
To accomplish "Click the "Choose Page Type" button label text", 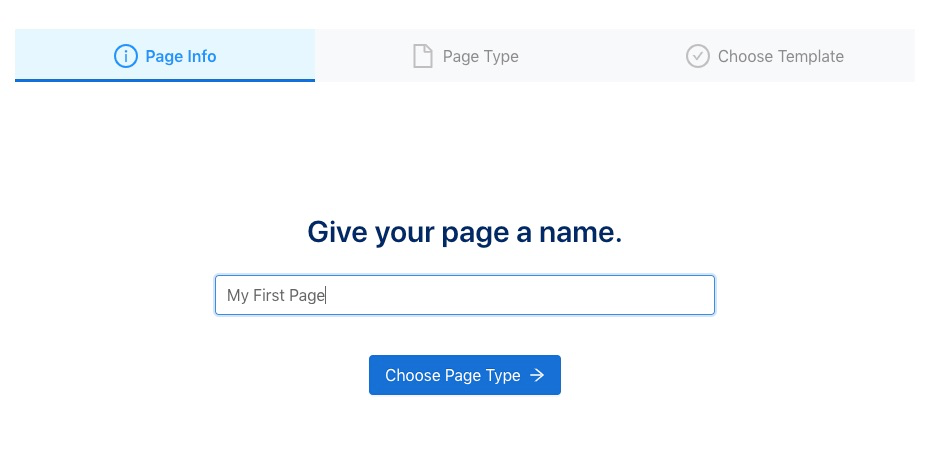I will pos(453,375).
